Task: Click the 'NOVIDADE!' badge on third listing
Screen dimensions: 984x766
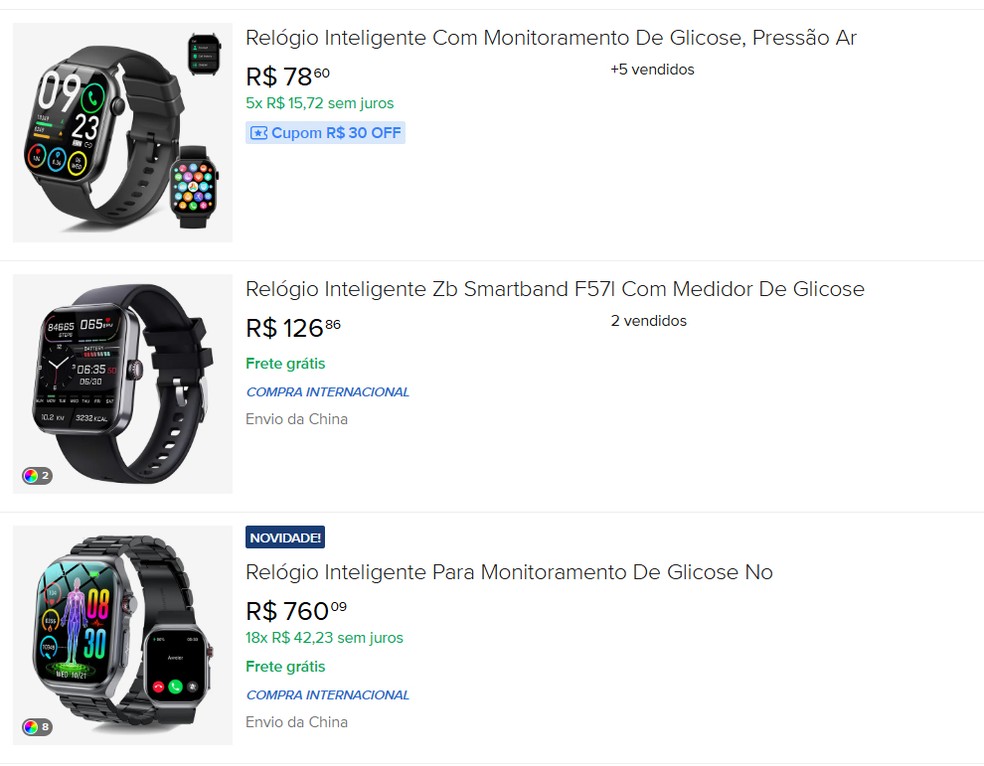Action: pos(284,537)
